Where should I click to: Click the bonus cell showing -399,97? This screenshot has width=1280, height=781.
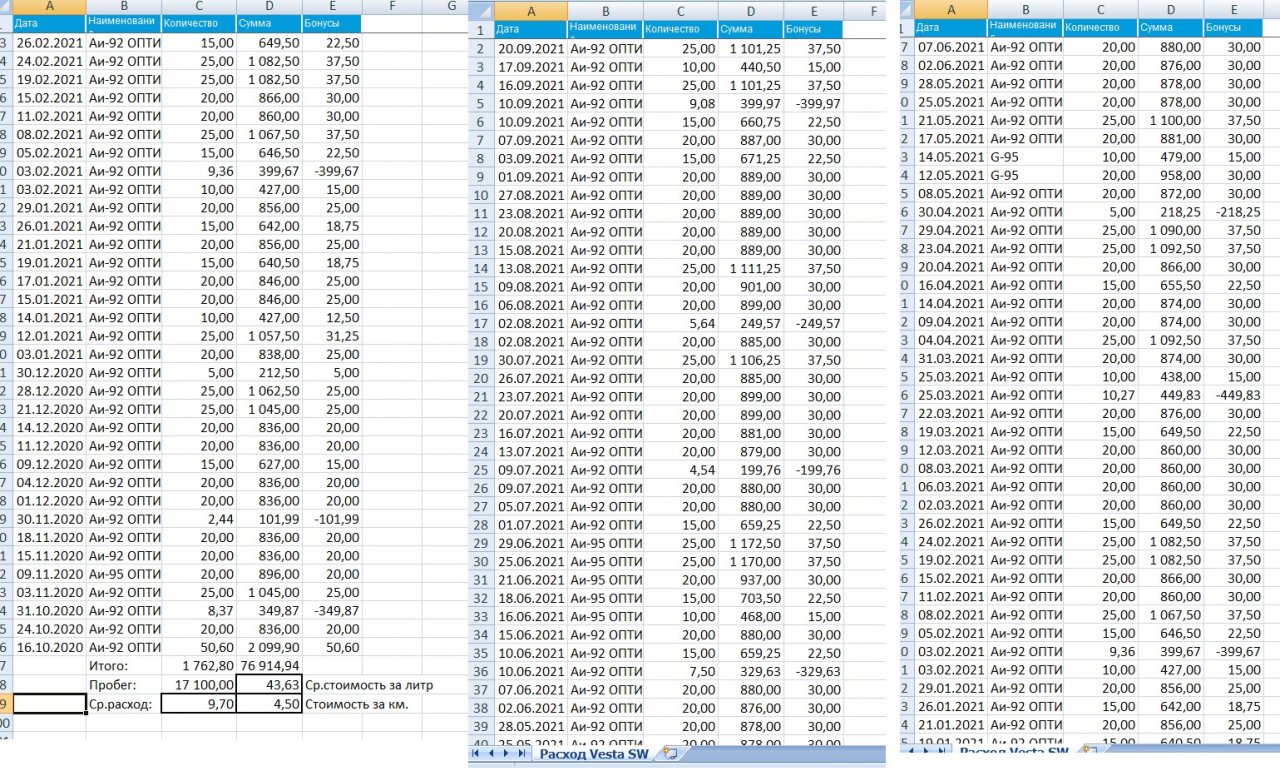[x=813, y=104]
